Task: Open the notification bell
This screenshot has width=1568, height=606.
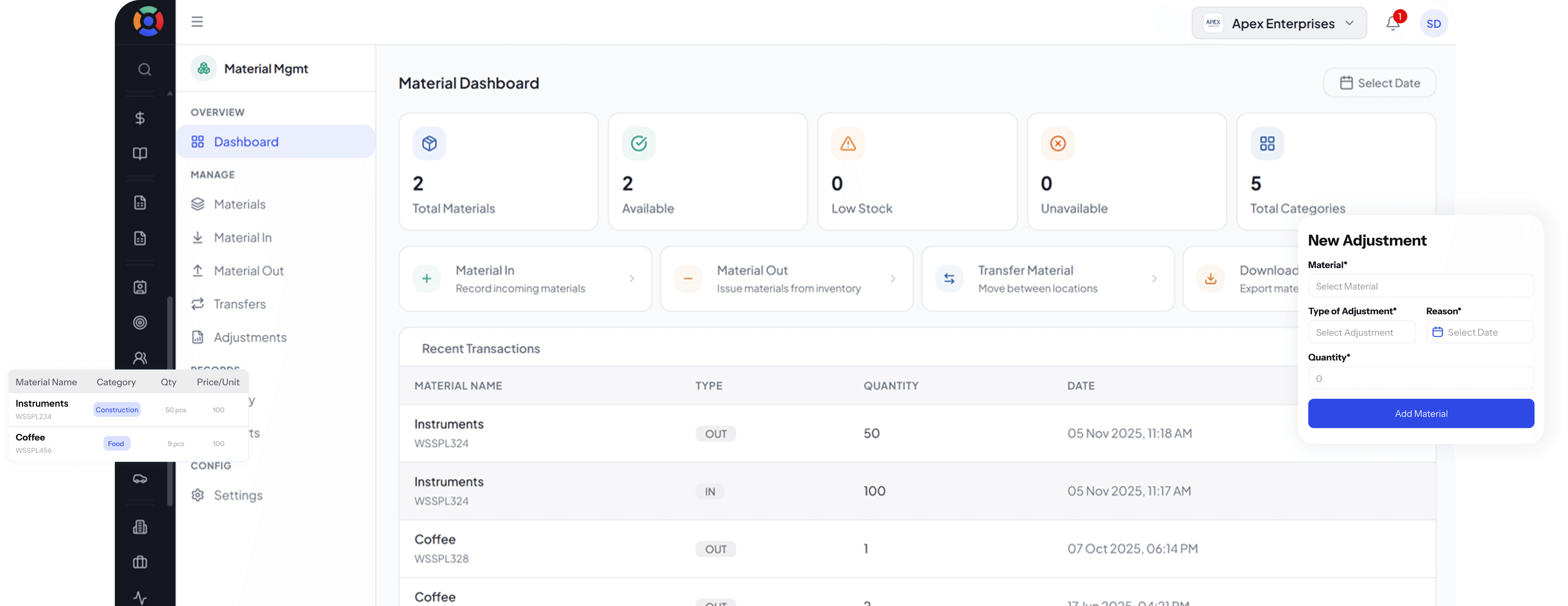Action: [x=1393, y=23]
